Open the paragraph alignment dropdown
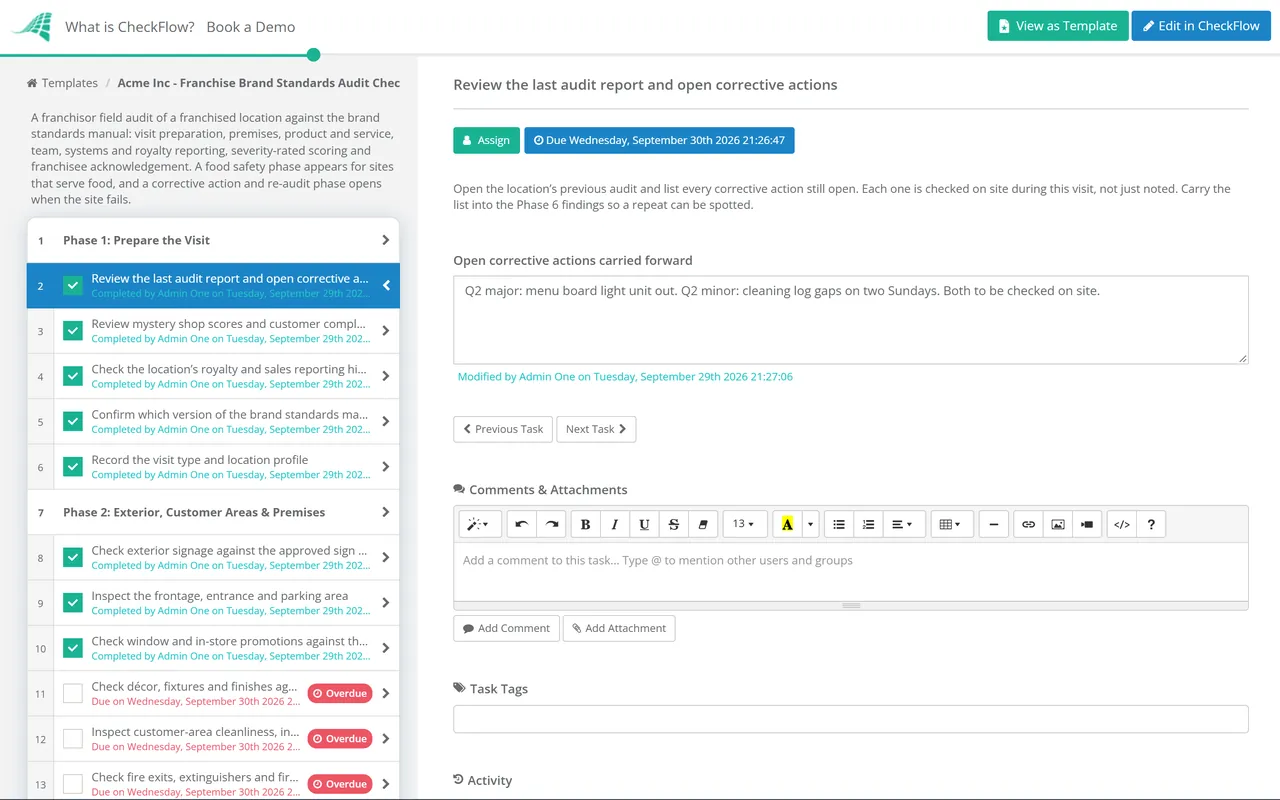The width and height of the screenshot is (1280, 800). point(903,524)
